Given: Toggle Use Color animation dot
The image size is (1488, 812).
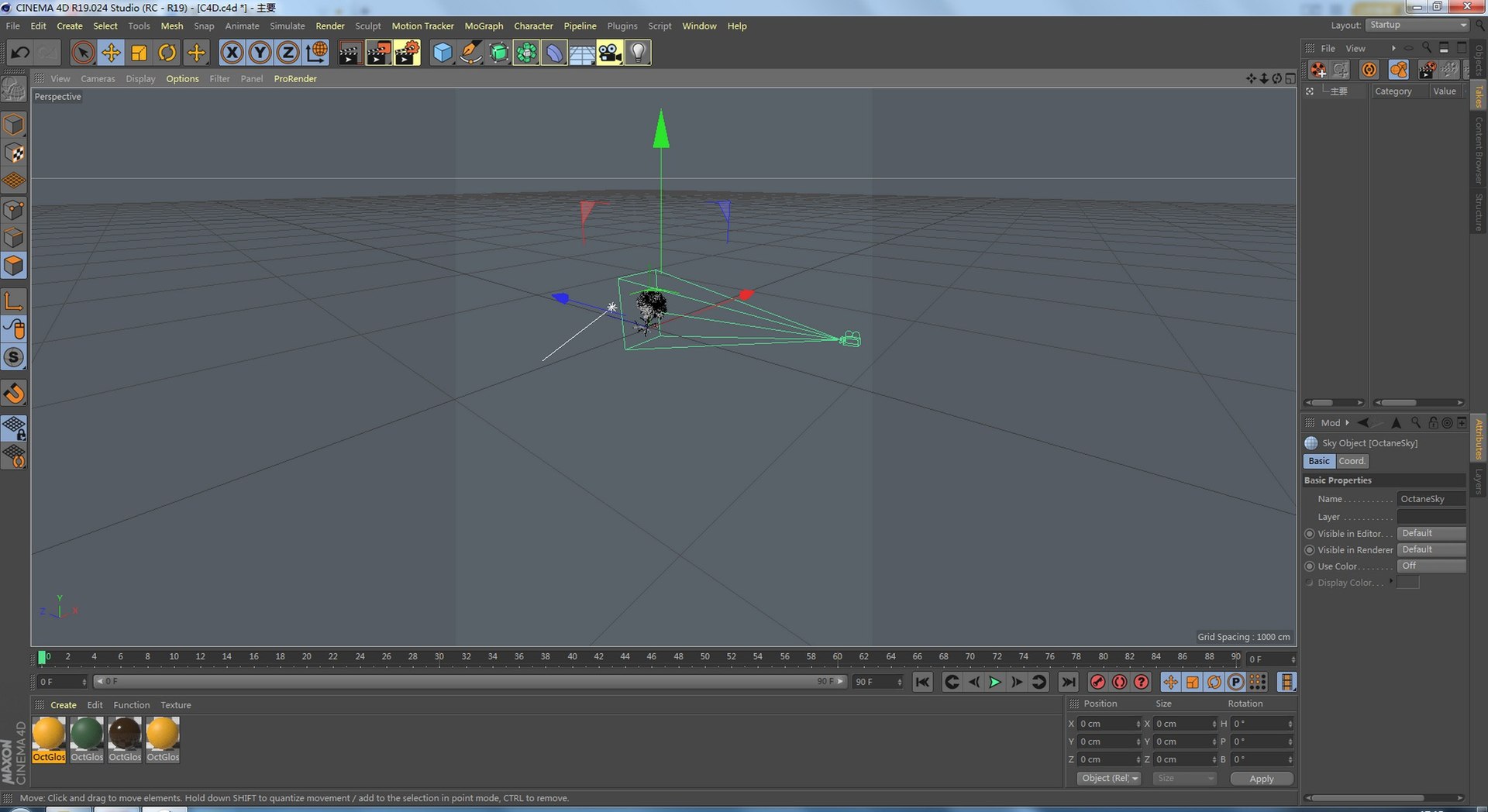Looking at the screenshot, I should click(x=1310, y=566).
